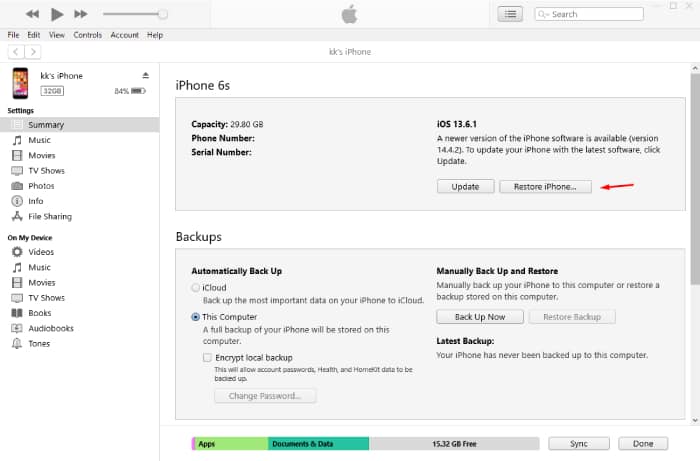Select Summary in Settings sidebar
The image size is (700, 461).
coord(79,125)
